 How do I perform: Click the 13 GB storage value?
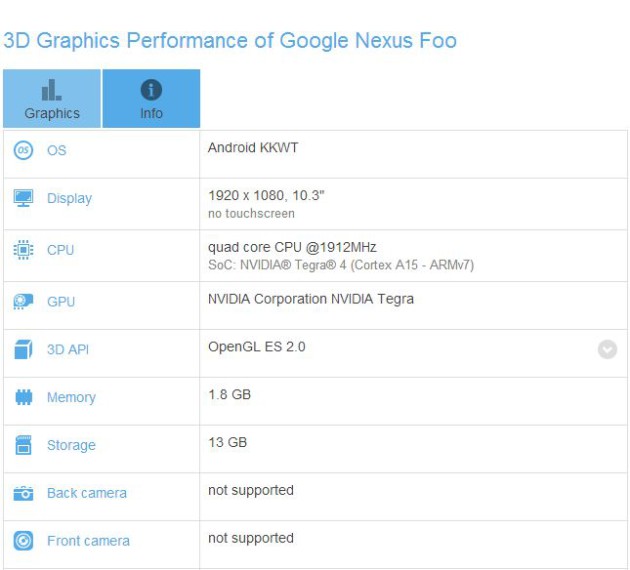tap(227, 442)
